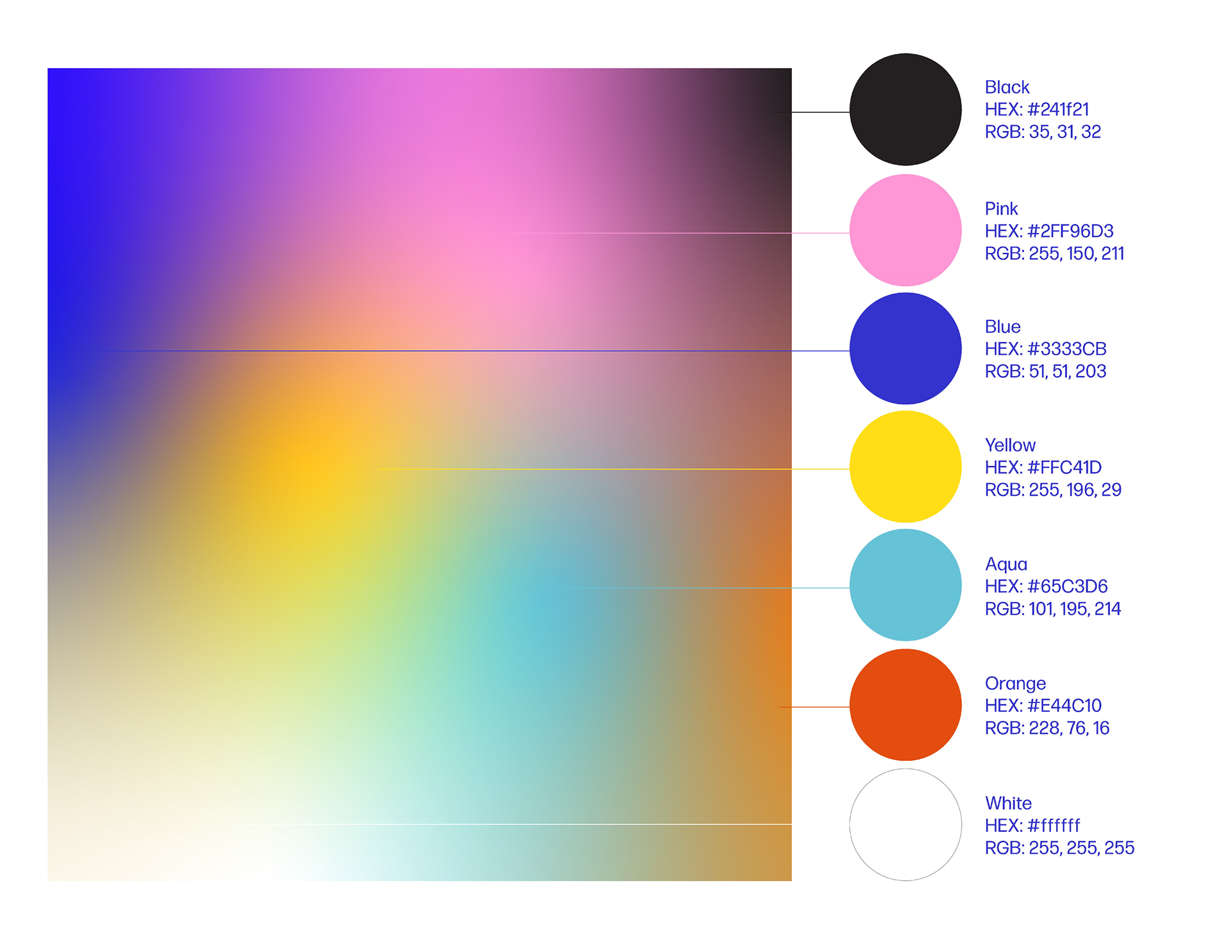Click the 'Black' color name label
This screenshot has height=952, width=1232.
(x=1007, y=87)
